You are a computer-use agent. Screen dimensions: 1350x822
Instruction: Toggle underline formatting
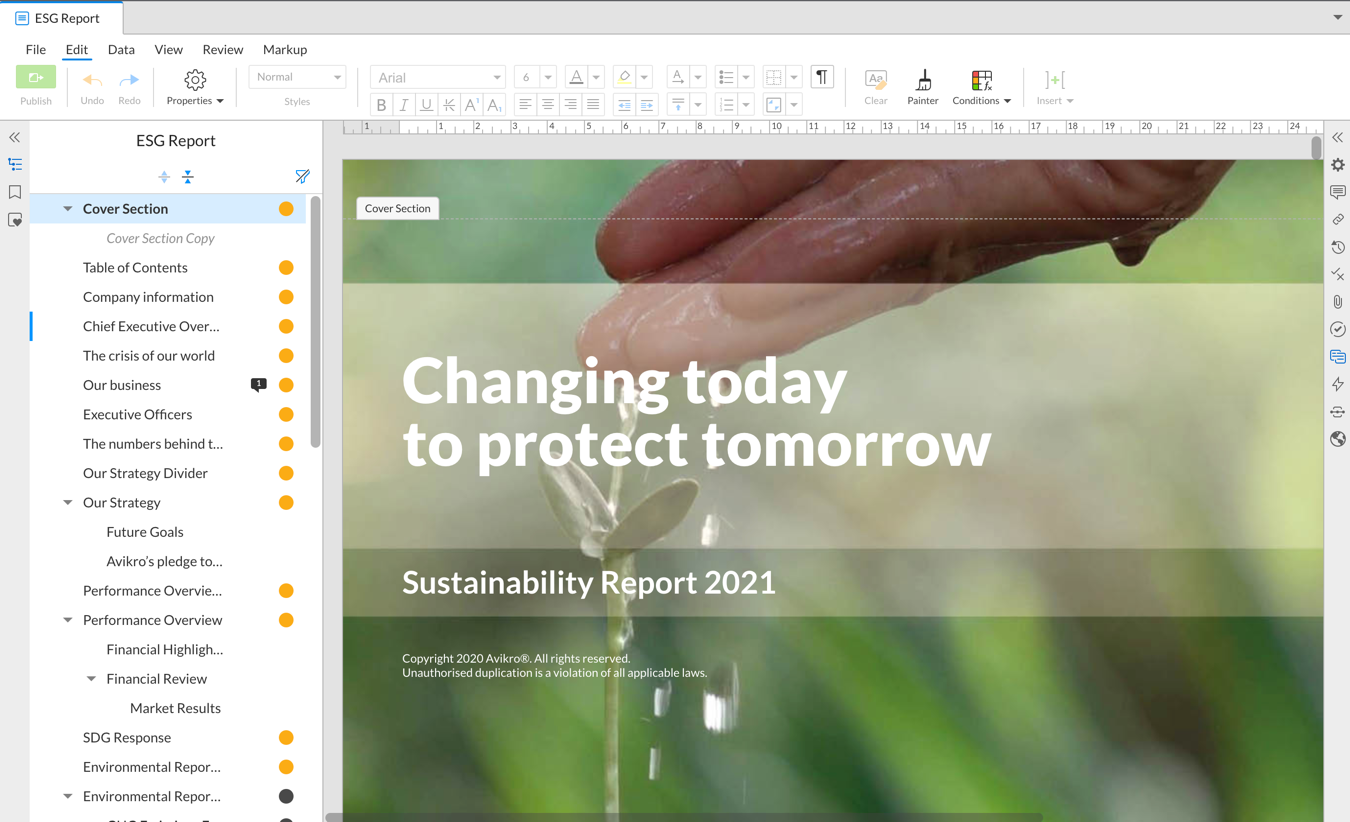[426, 105]
